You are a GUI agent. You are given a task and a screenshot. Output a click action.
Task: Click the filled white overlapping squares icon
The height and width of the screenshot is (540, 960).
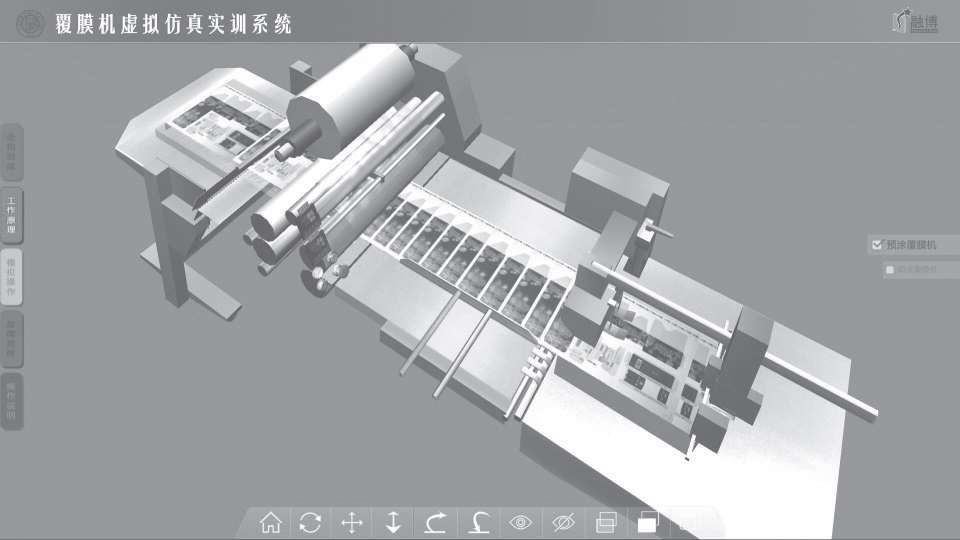[647, 522]
